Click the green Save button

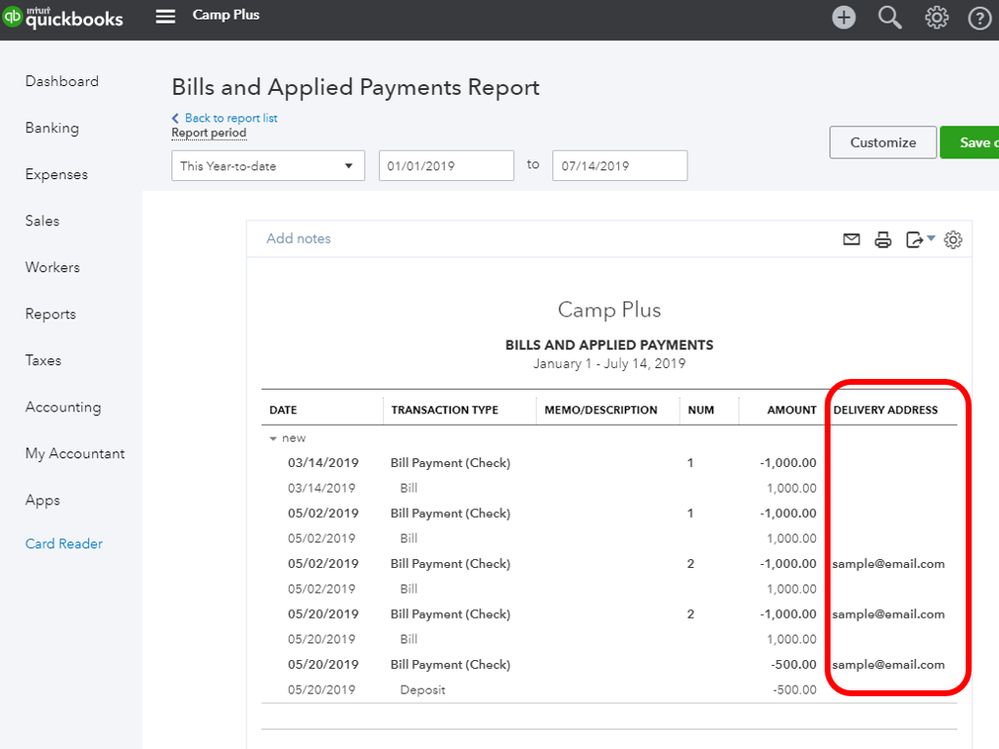[969, 142]
